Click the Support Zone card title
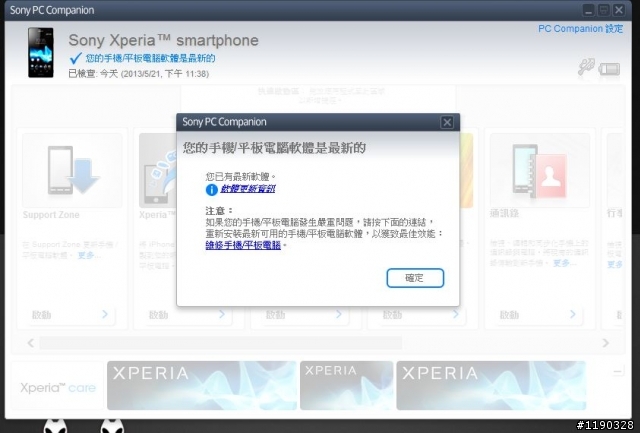This screenshot has width=640, height=433. [x=51, y=215]
